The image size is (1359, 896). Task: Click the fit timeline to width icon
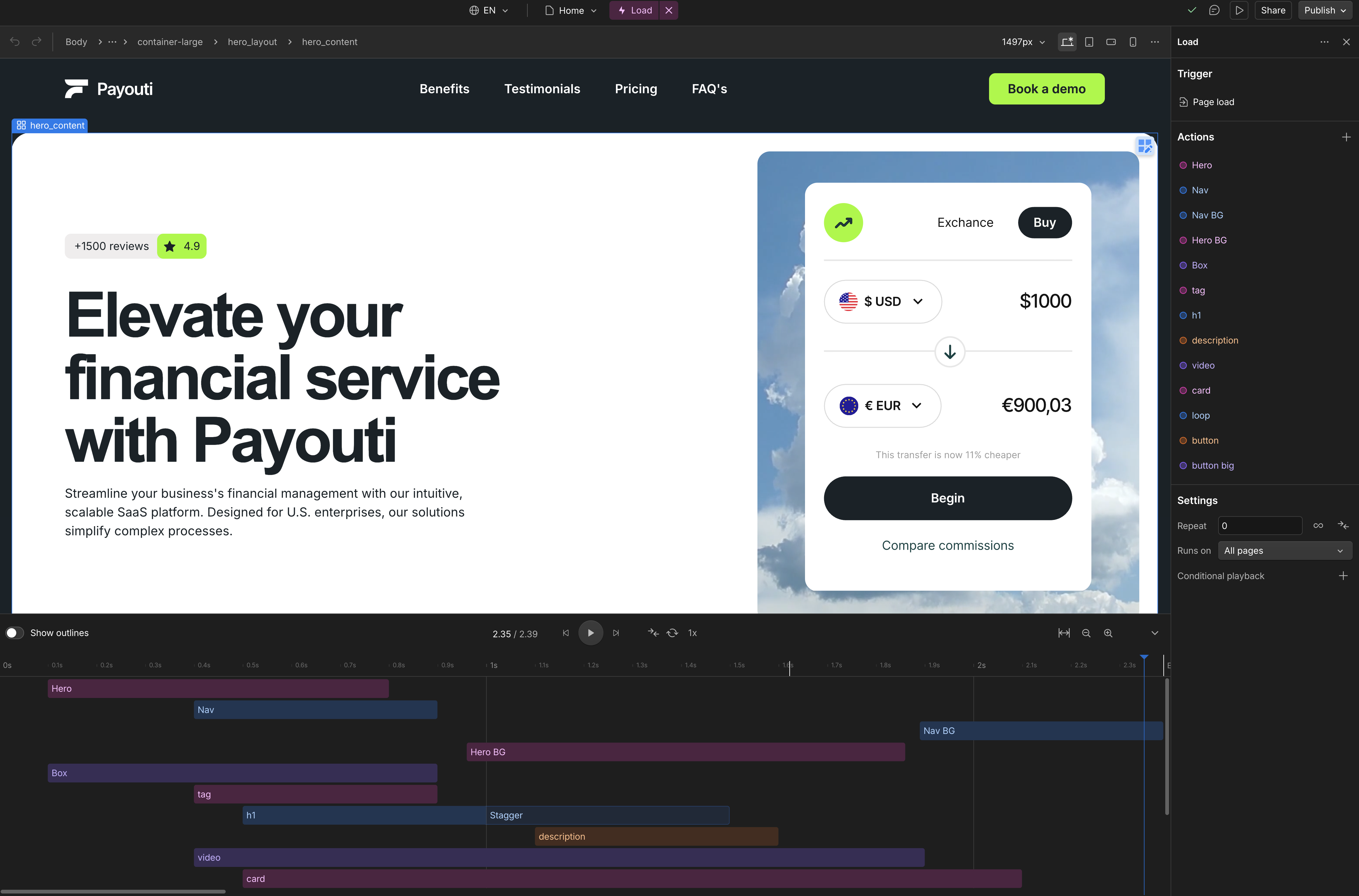point(1064,633)
